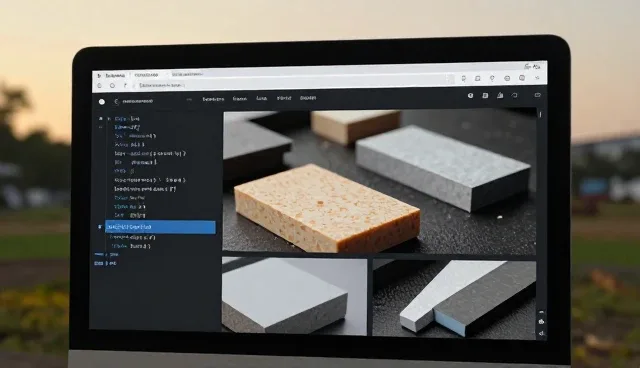Open the fourth menu item in the app header

coord(284,98)
